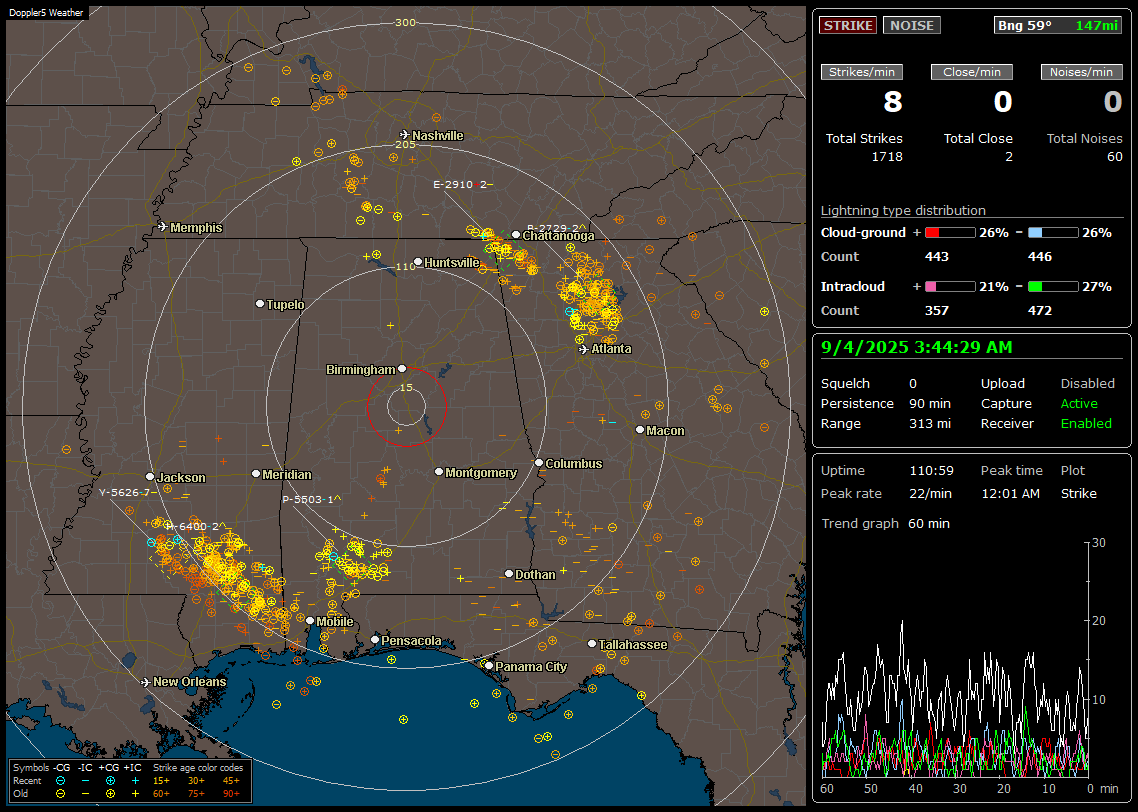Click the Doppler5 Weather title label
The height and width of the screenshot is (812, 1138).
coord(46,12)
